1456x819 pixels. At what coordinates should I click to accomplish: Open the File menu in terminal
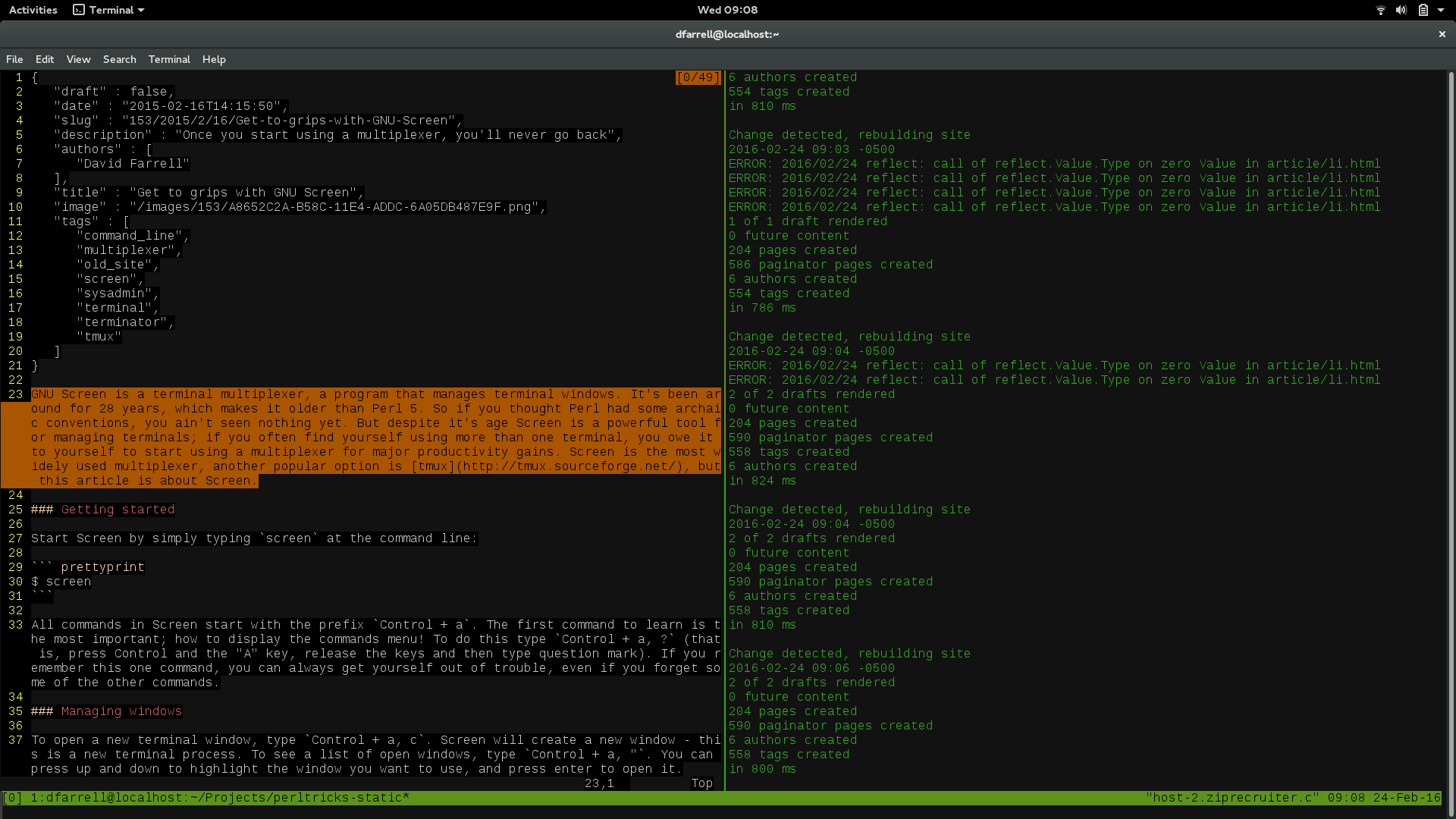(x=14, y=58)
